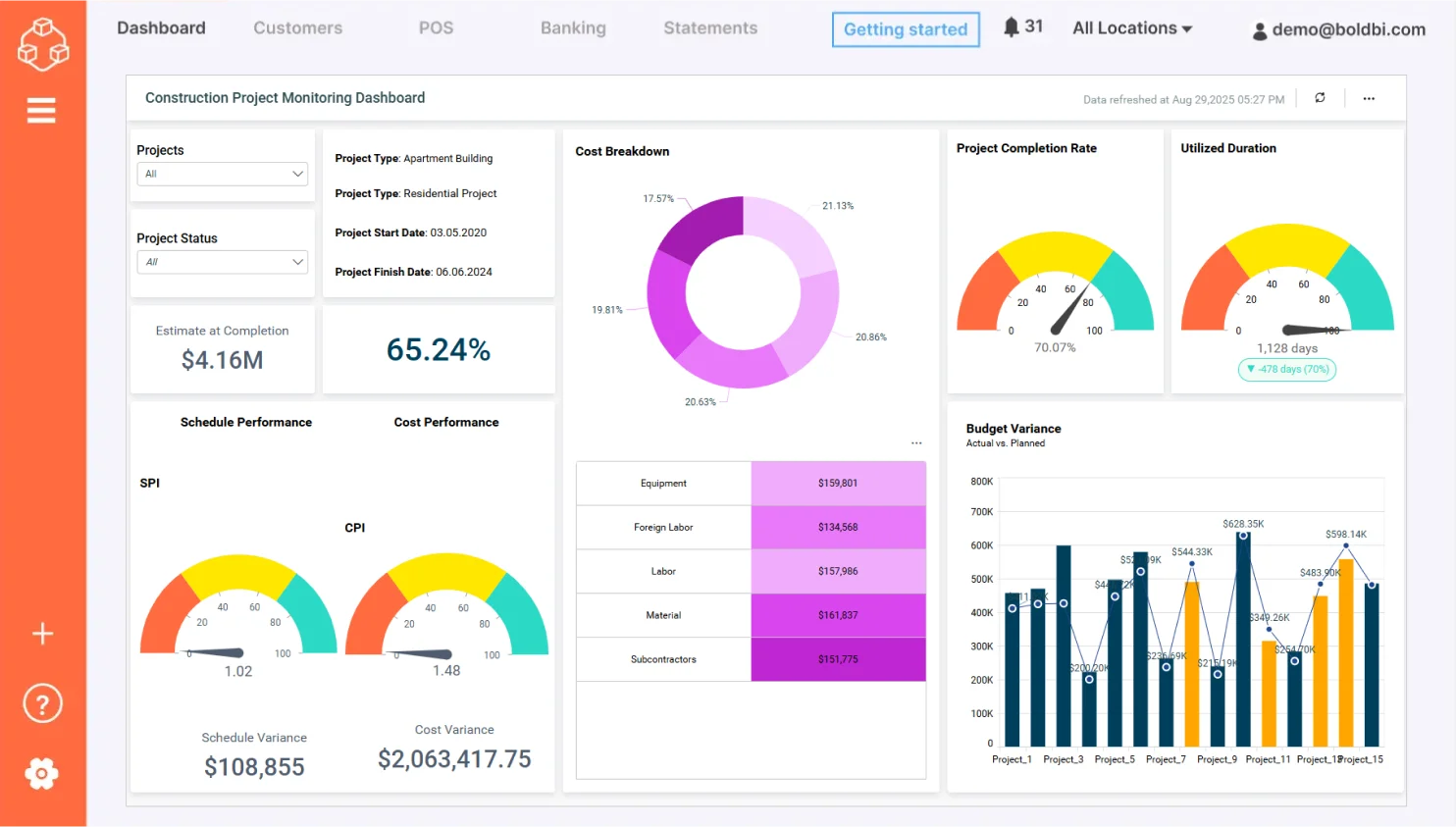Click the -478 days (70%) badge

(x=1286, y=370)
